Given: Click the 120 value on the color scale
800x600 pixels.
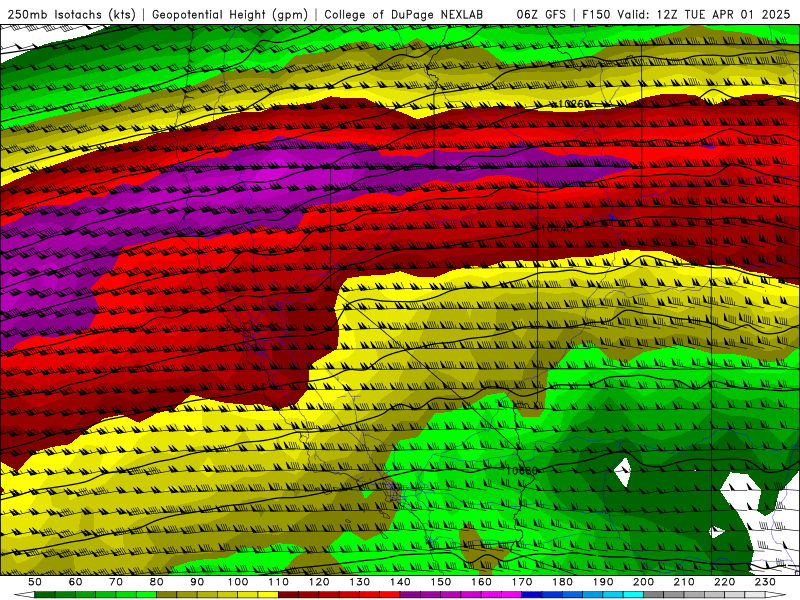Looking at the screenshot, I should click(x=319, y=582).
